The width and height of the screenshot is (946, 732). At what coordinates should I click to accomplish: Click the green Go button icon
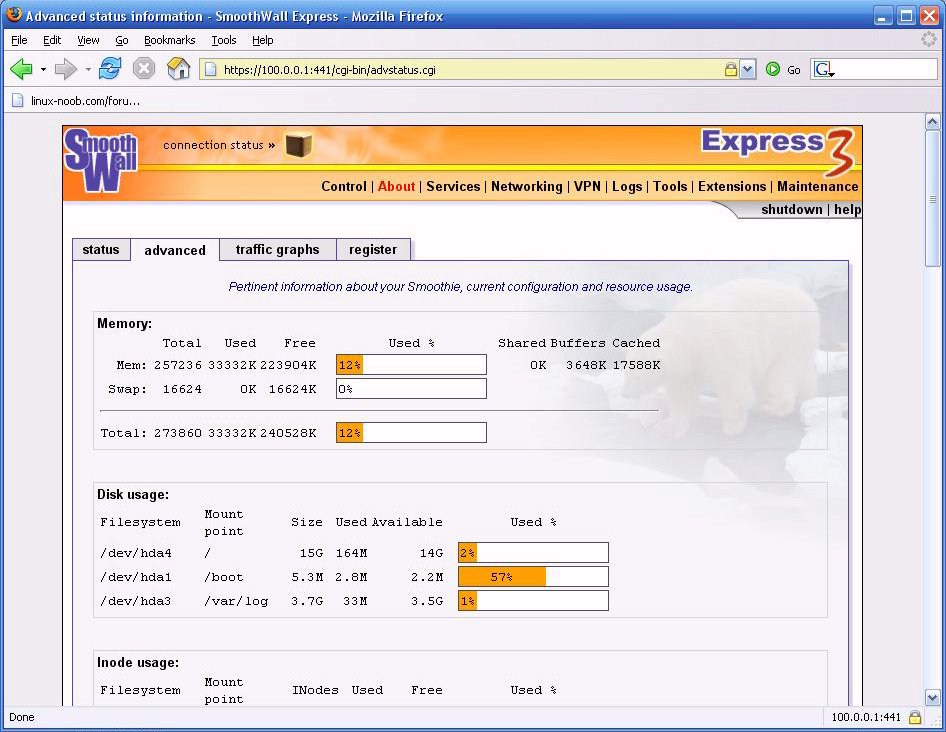[773, 69]
